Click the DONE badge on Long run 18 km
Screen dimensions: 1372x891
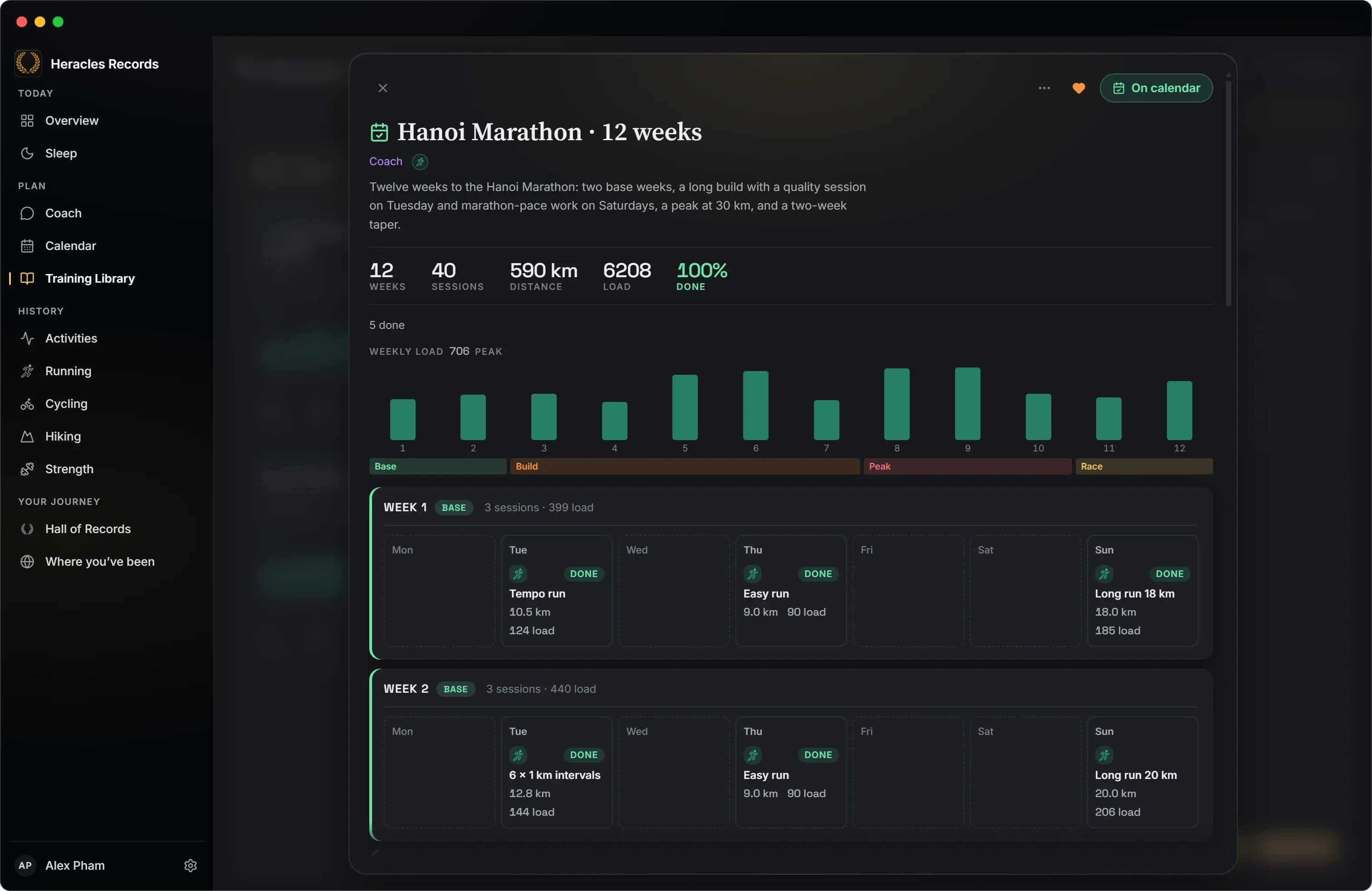pos(1169,574)
